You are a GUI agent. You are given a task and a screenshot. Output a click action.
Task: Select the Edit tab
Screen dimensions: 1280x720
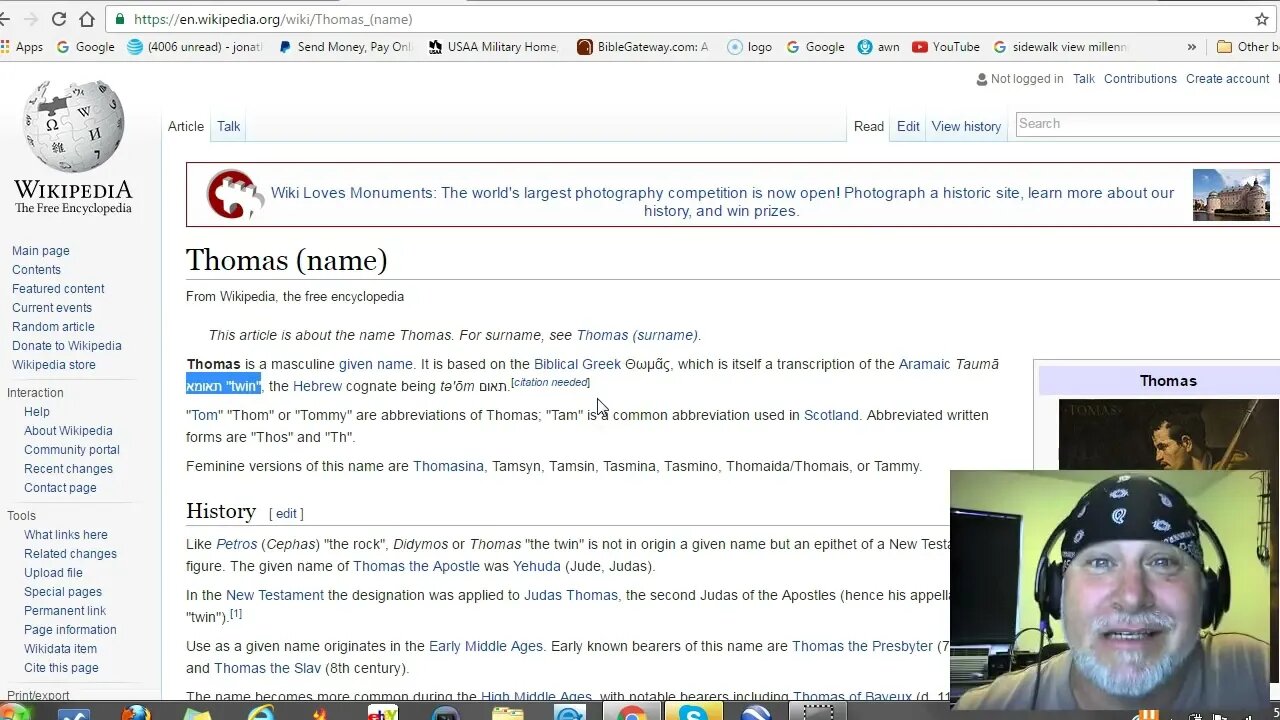coord(908,126)
